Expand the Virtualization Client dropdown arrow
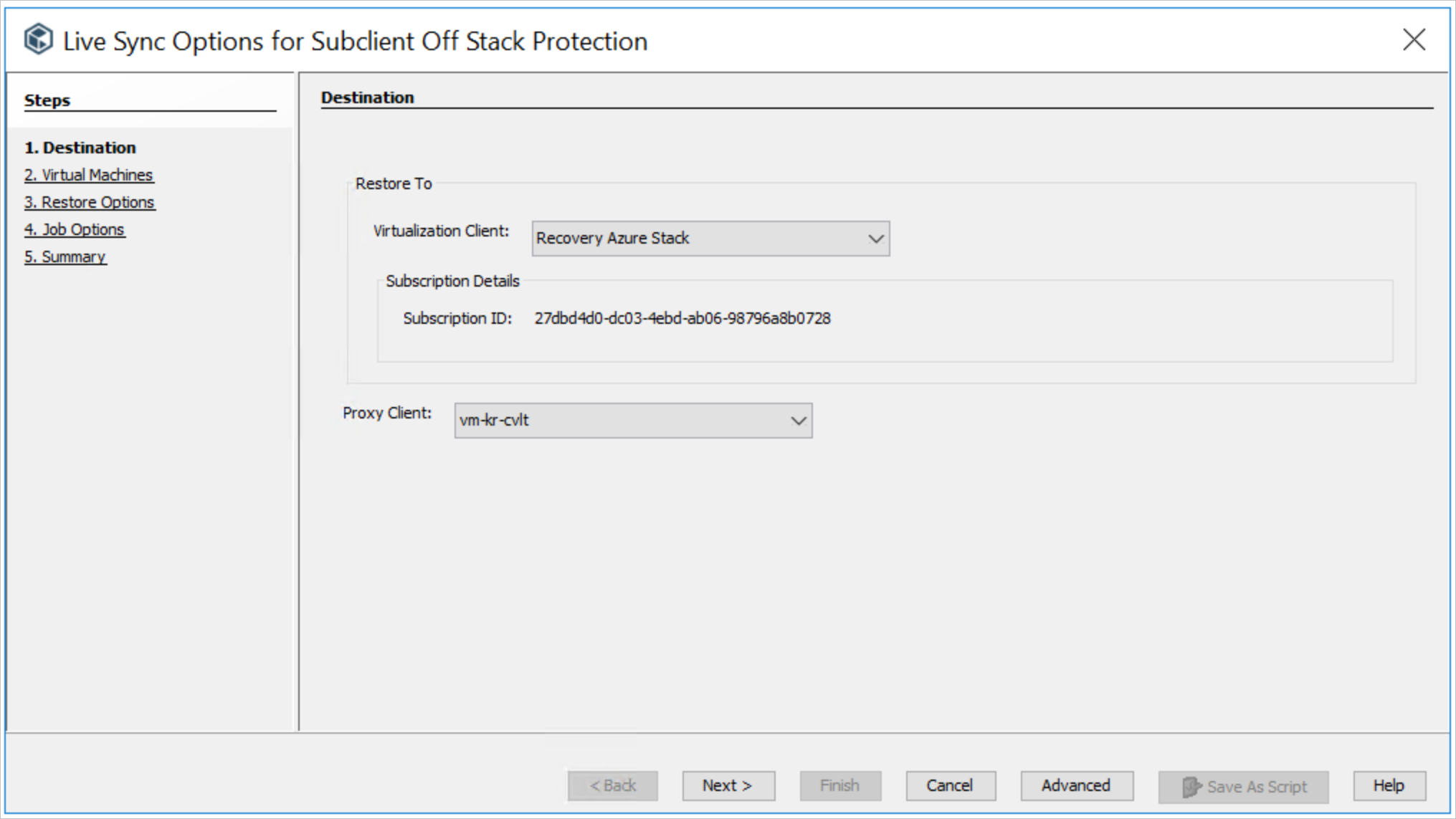 point(875,239)
